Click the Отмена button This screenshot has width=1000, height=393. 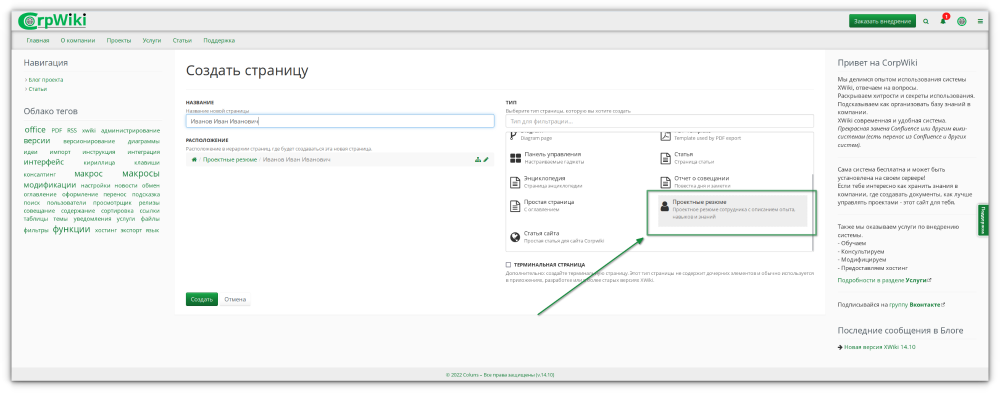235,299
